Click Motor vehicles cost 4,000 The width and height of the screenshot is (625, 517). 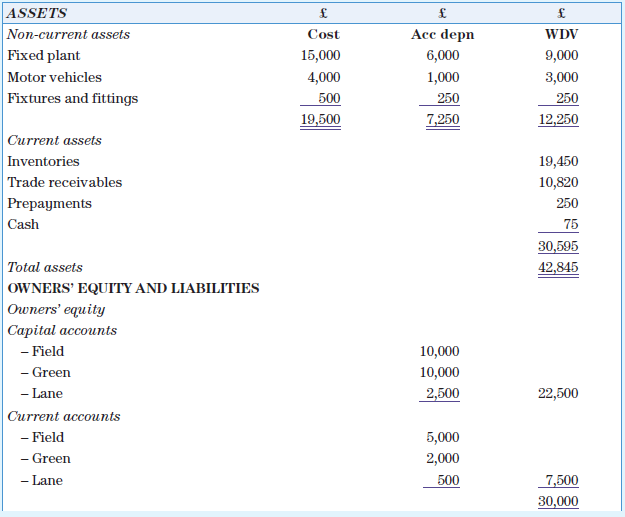coord(324,77)
